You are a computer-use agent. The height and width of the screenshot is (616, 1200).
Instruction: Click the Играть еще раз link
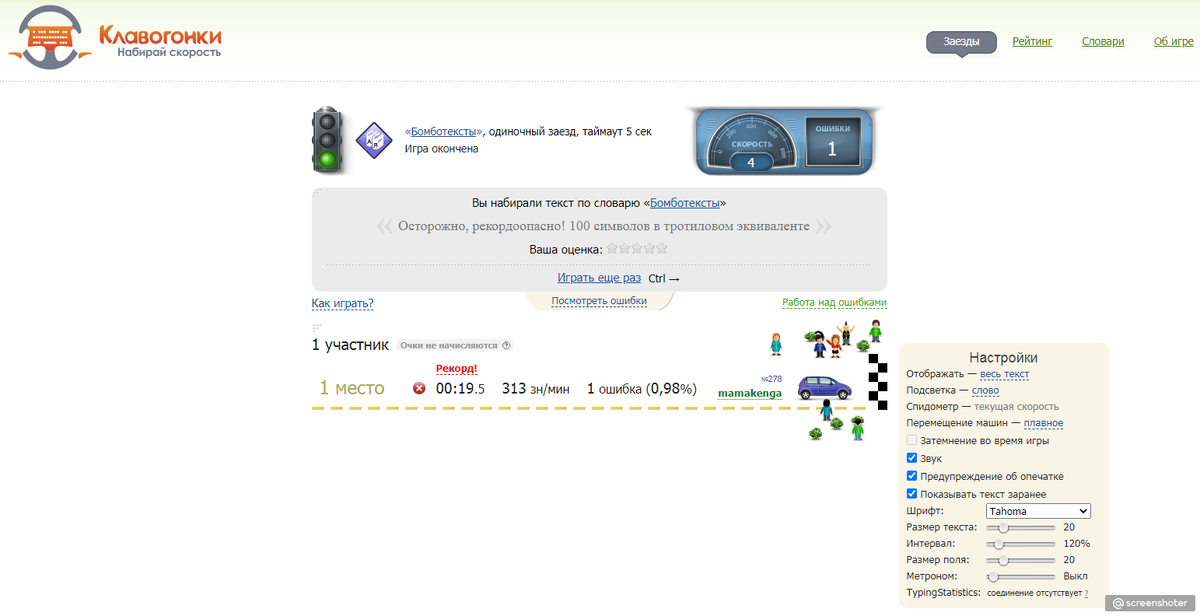tap(598, 277)
